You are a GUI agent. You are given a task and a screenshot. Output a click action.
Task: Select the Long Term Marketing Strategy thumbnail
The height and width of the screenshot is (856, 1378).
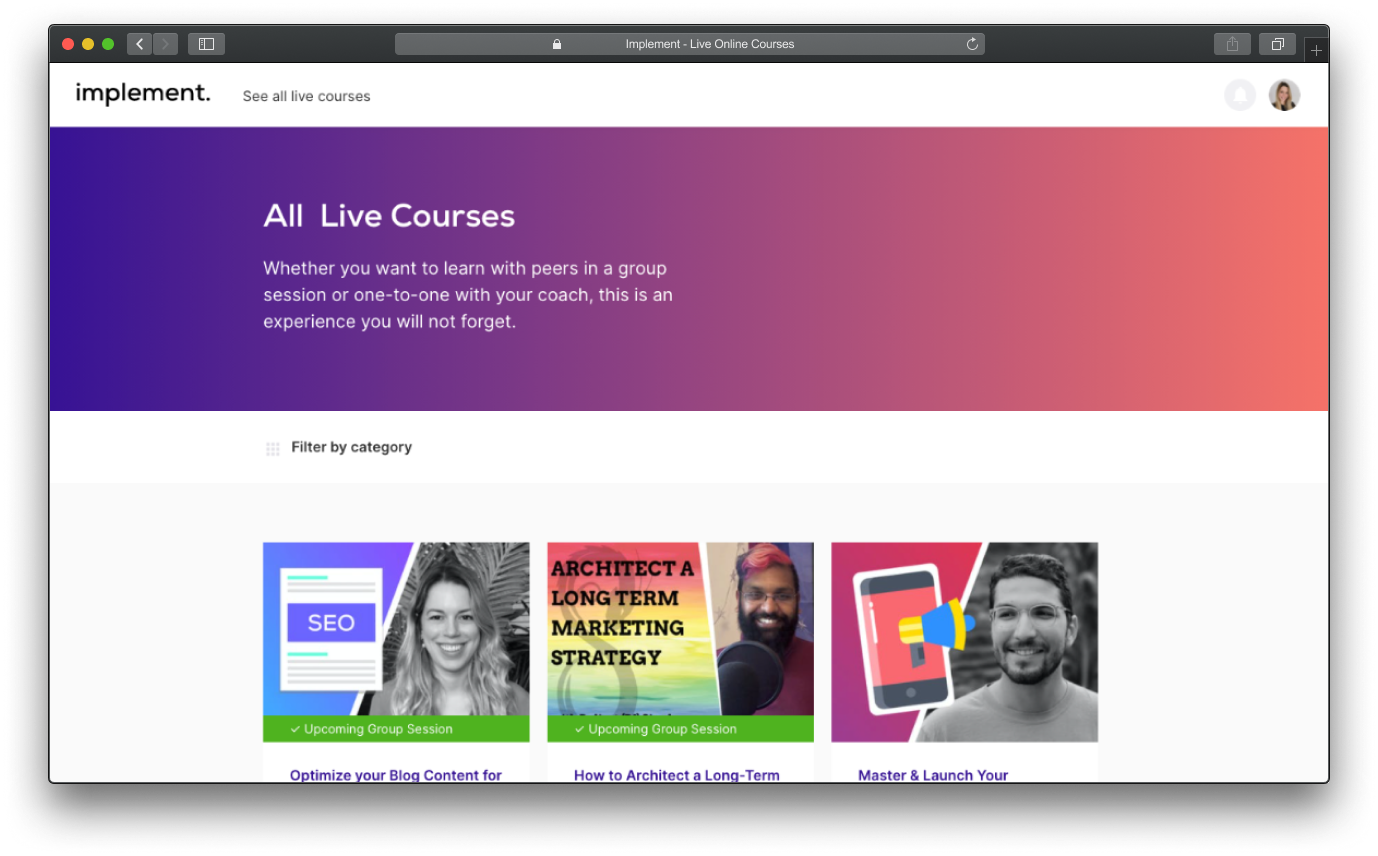[680, 630]
